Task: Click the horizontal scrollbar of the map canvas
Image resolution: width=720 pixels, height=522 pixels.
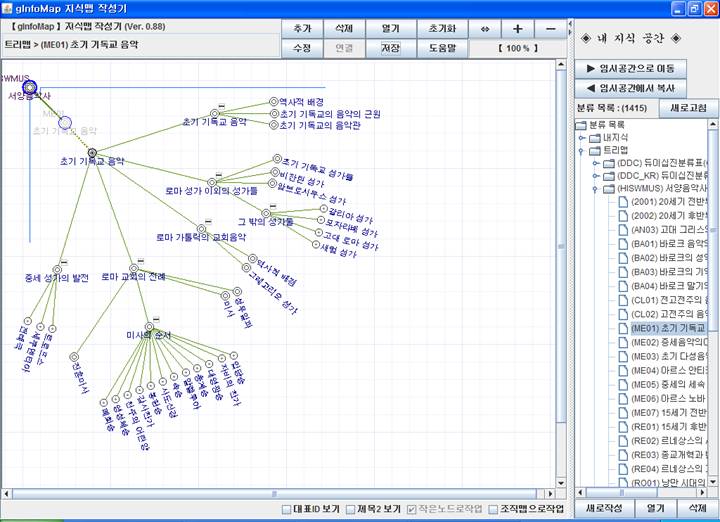Action: tap(280, 493)
